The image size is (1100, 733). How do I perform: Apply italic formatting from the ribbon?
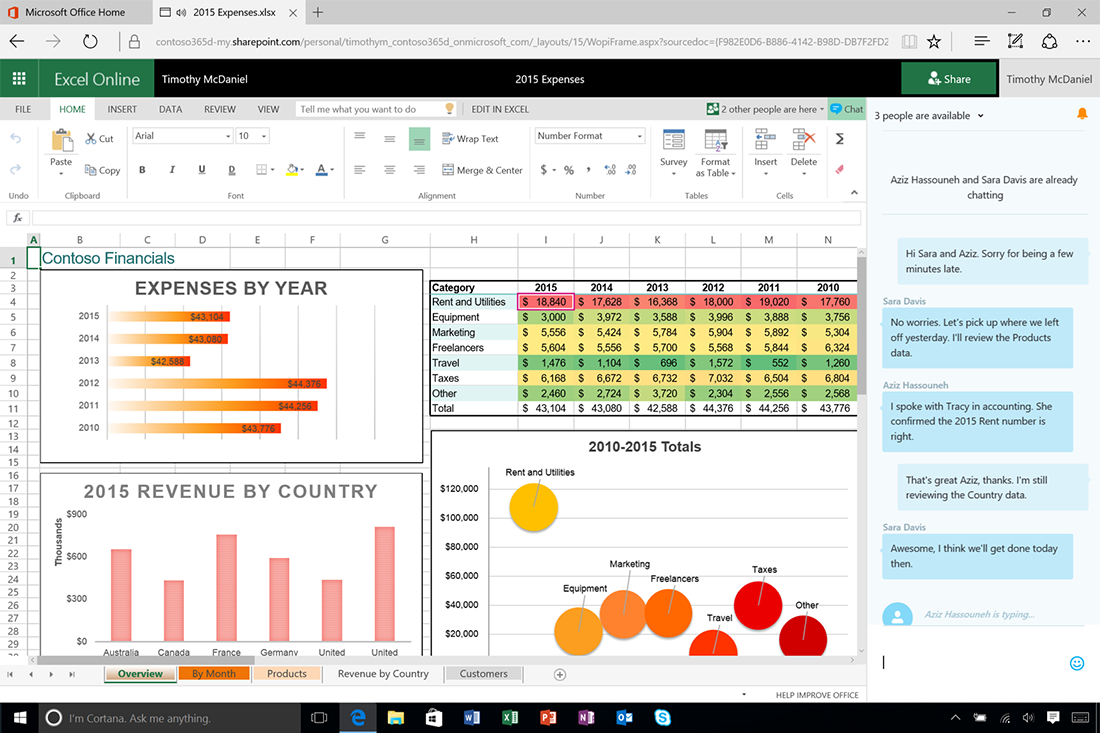point(174,170)
